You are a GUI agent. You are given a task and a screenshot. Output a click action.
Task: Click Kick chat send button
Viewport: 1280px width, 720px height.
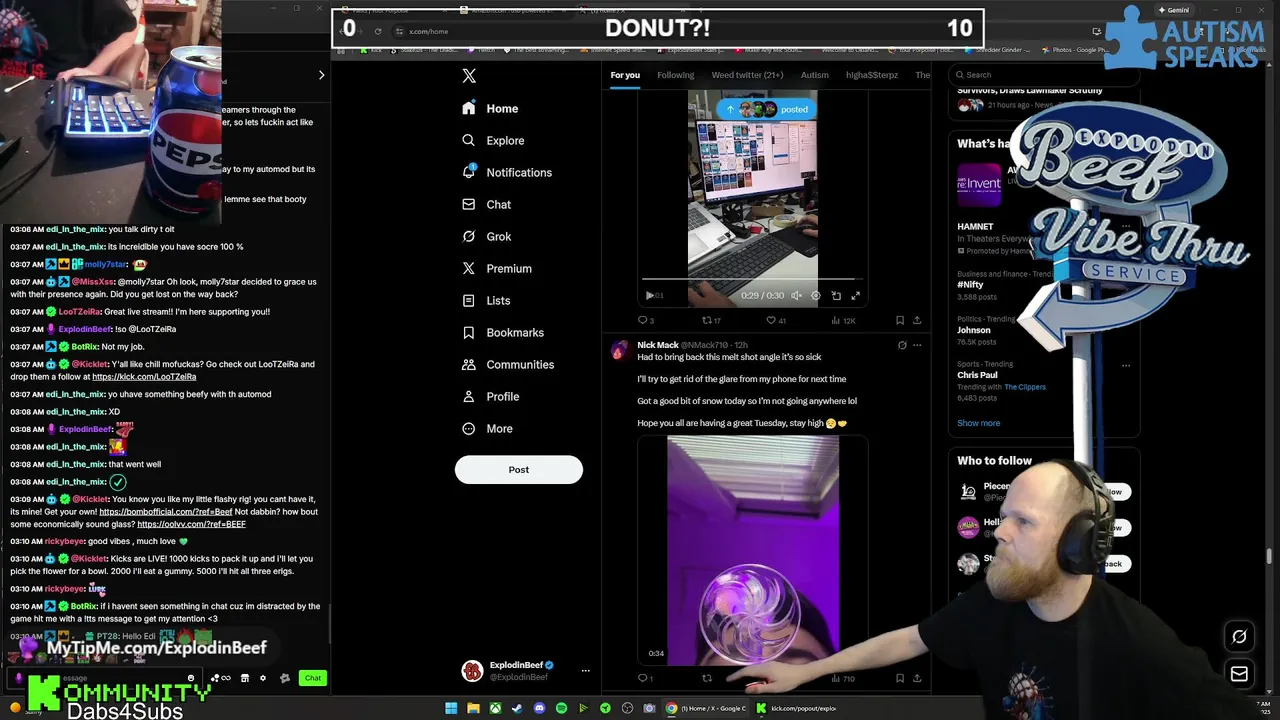[313, 678]
